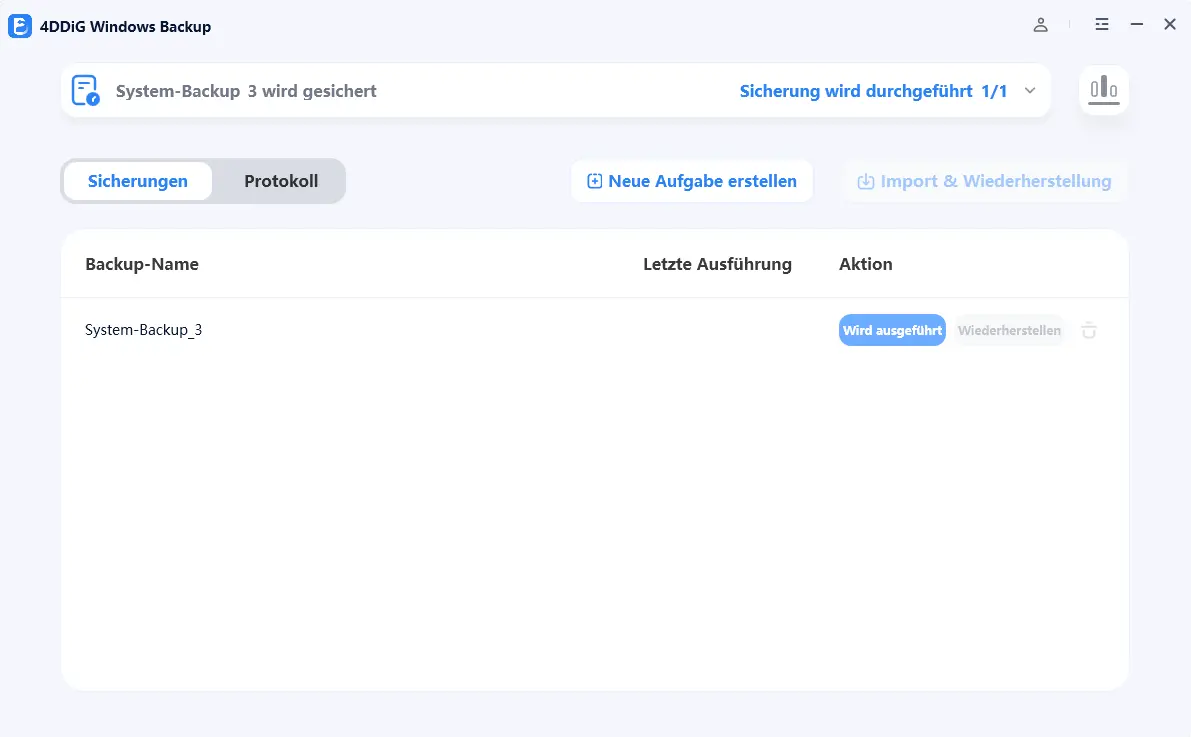Open the user account icon

(x=1040, y=25)
